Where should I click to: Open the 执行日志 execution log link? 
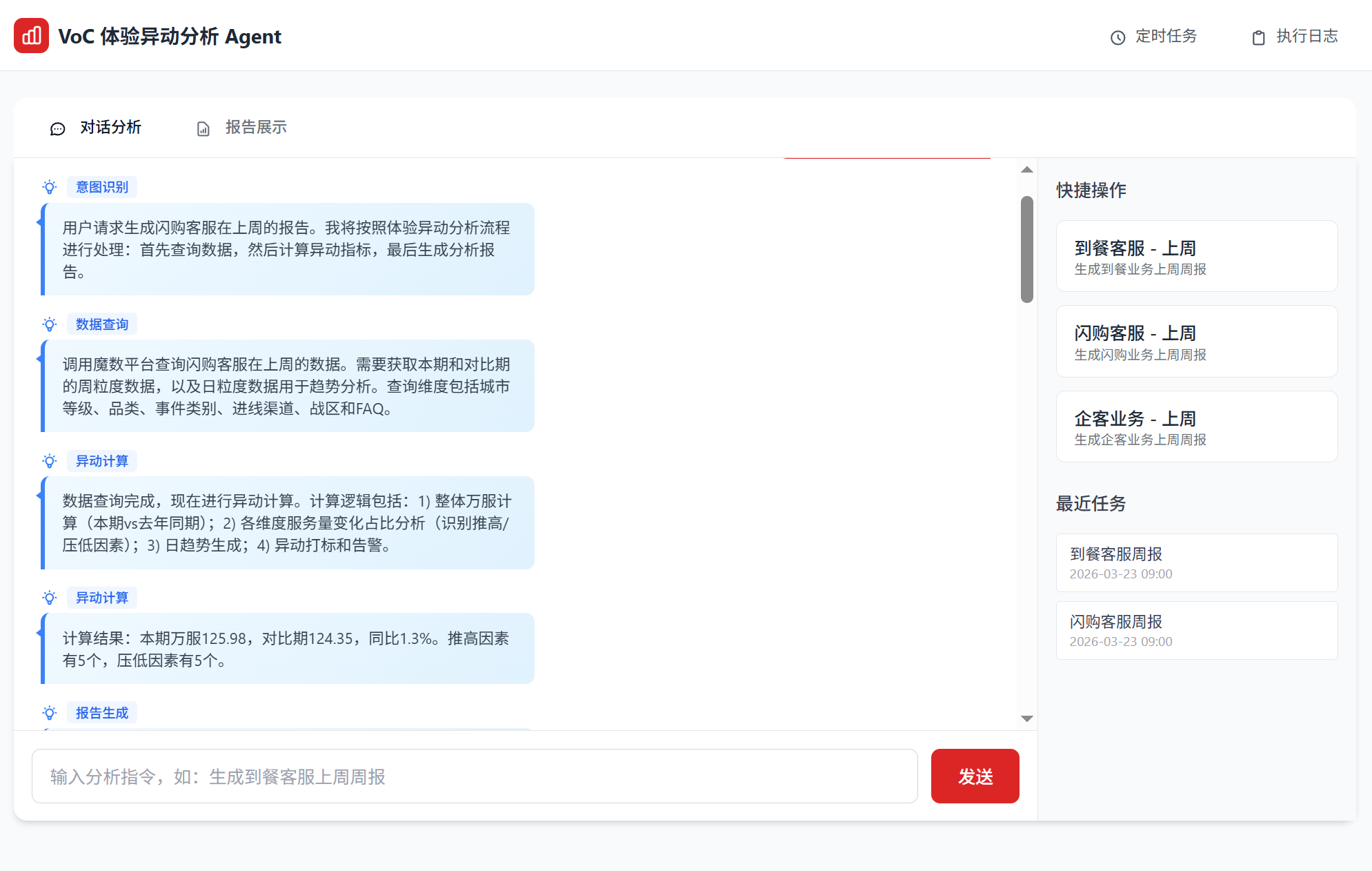point(1295,37)
